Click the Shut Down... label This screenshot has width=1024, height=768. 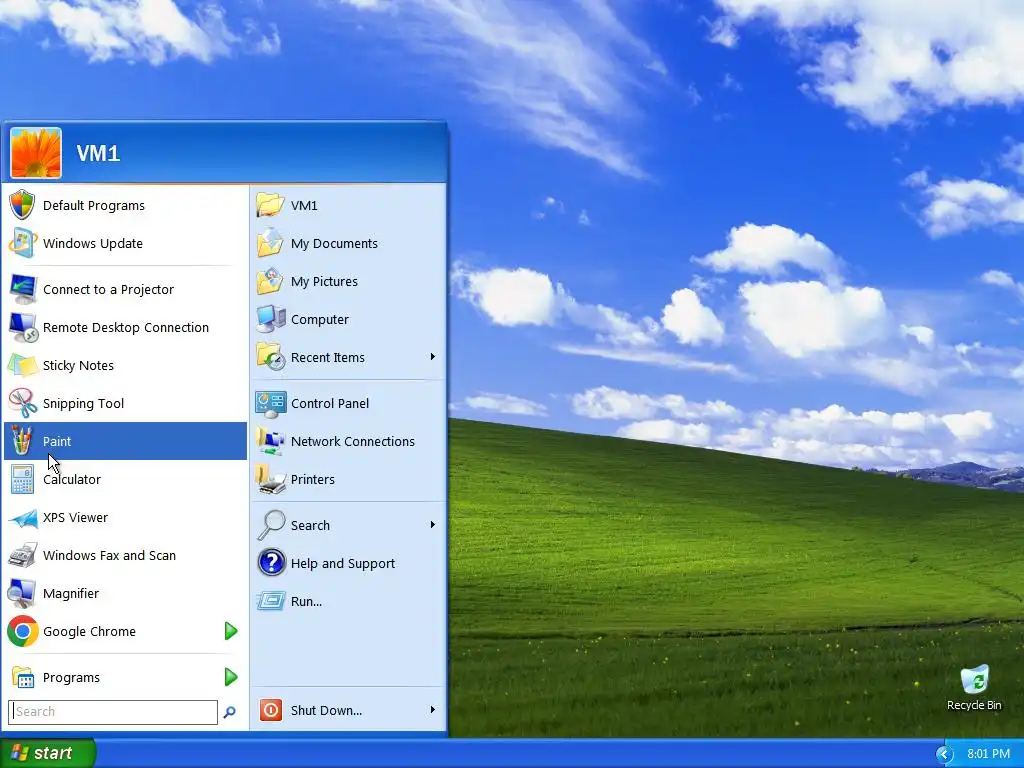[x=327, y=711]
